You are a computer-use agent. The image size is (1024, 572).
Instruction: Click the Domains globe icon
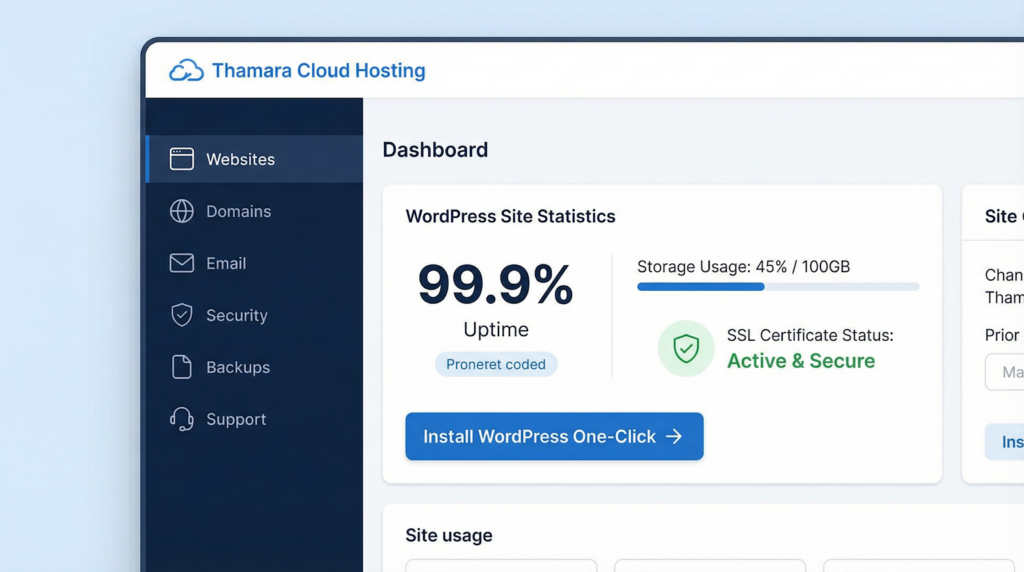(182, 211)
